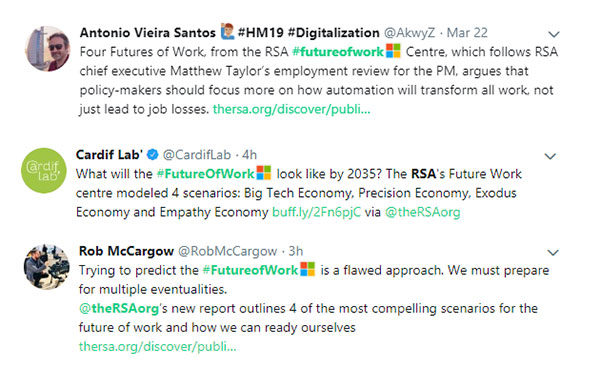
Task: Click emoji after Antonio Vieira Santos name
Action: (228, 32)
